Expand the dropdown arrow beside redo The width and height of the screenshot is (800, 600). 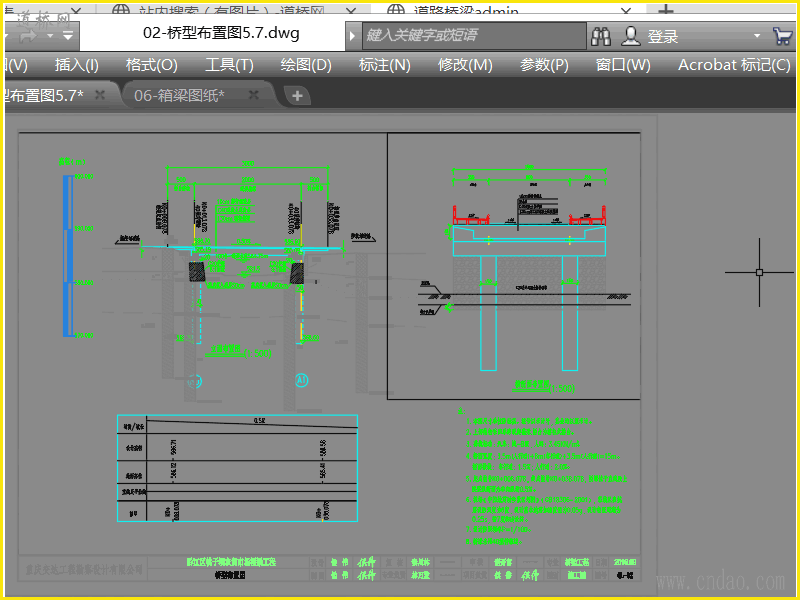[50, 36]
